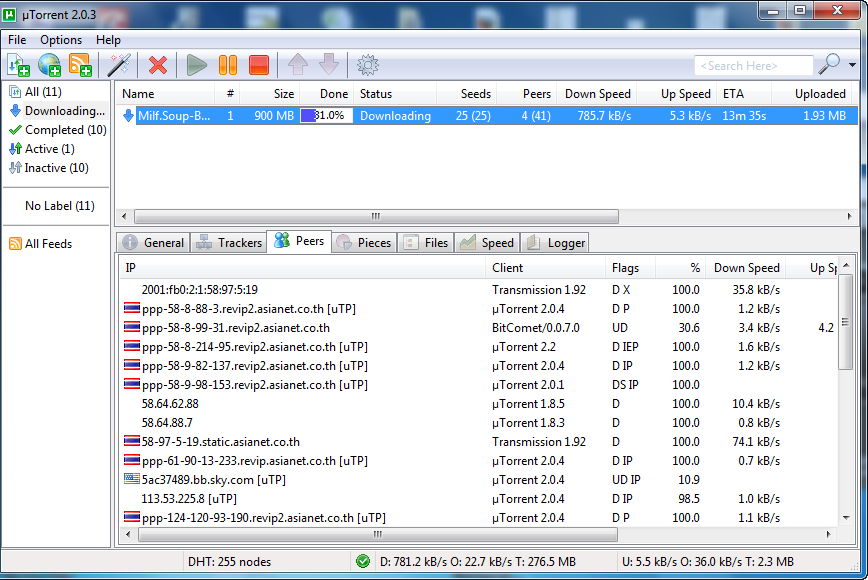
Task: Sort torrents by Seeds column header
Action: pos(466,94)
